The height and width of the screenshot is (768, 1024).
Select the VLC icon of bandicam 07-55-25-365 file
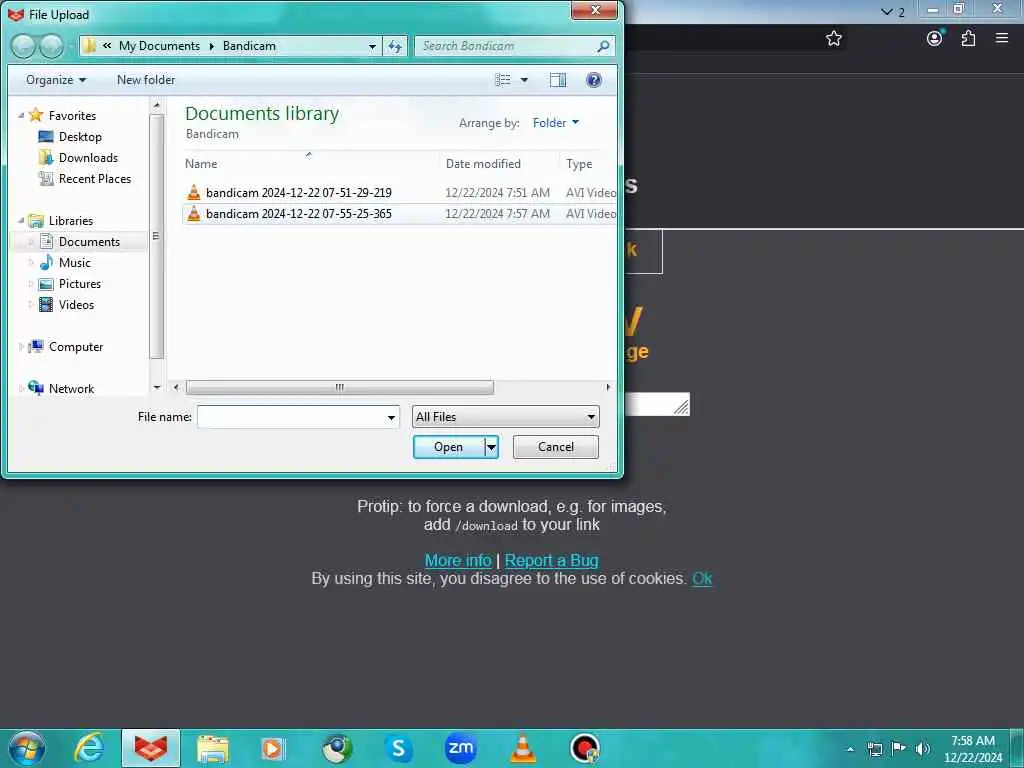tap(193, 213)
